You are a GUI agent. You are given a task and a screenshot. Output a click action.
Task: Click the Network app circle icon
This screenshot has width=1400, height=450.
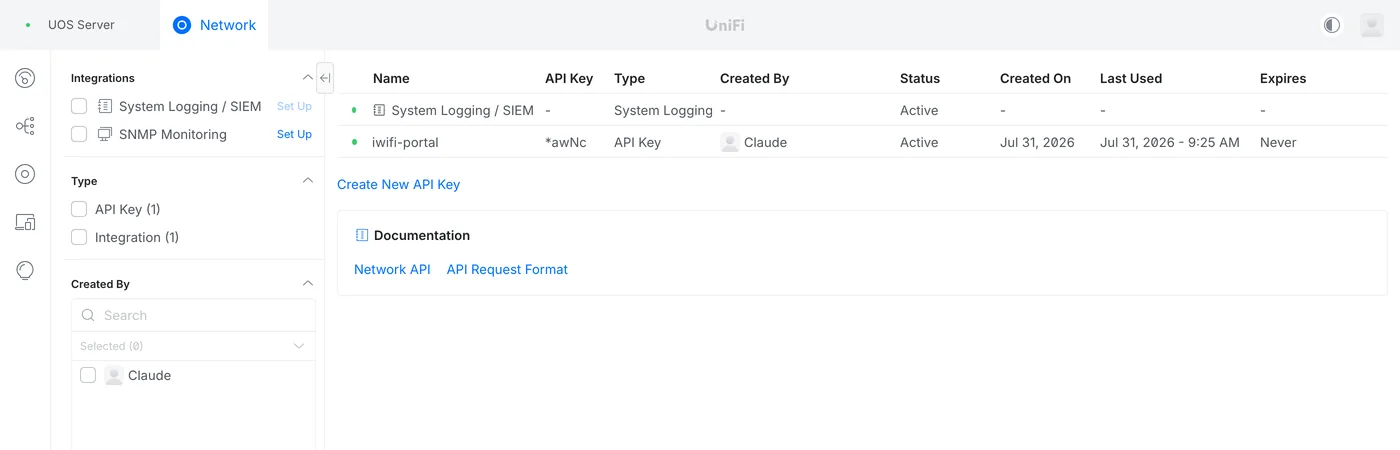(x=182, y=25)
